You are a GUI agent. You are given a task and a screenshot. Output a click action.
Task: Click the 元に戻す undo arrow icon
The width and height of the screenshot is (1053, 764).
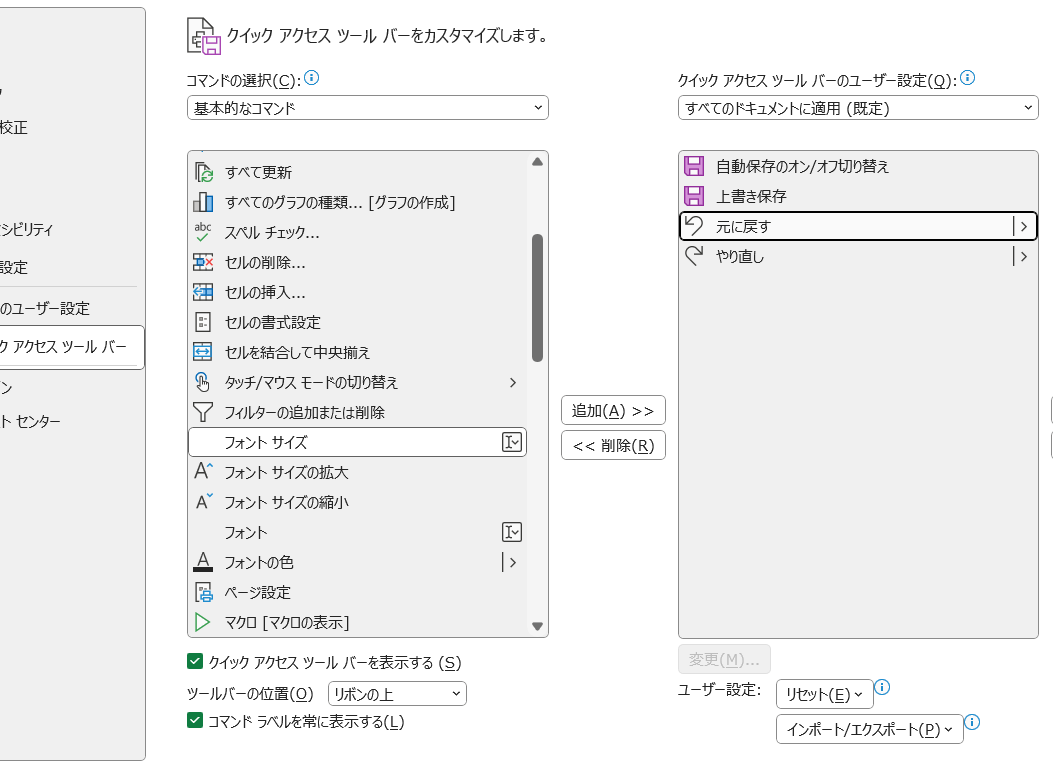click(x=694, y=226)
